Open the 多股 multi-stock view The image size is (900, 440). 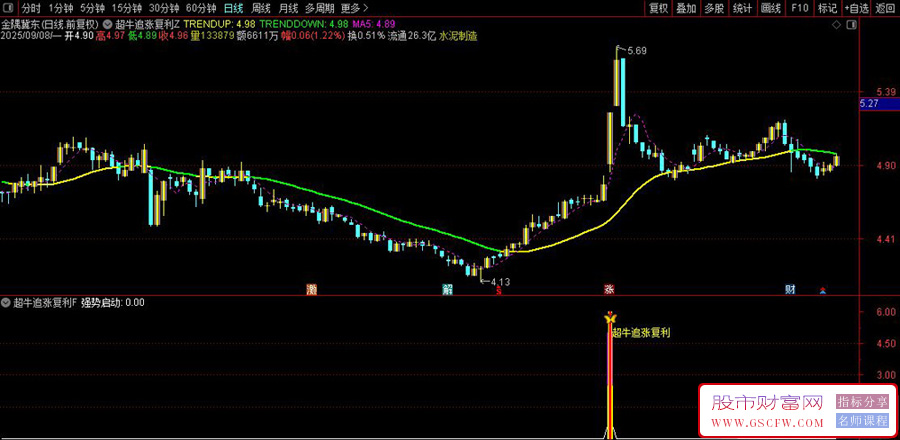[x=714, y=9]
